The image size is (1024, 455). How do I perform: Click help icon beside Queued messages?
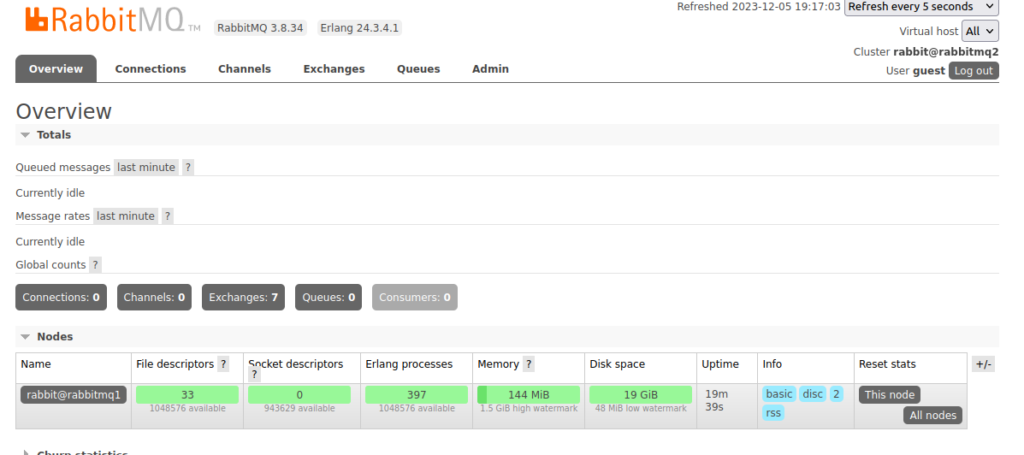point(188,168)
